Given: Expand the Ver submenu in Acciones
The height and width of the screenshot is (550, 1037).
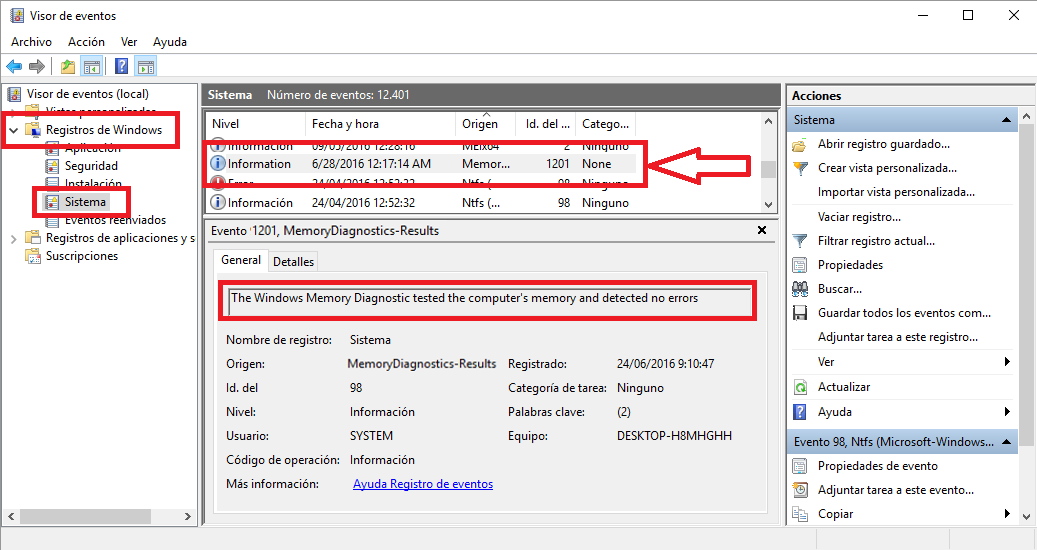Looking at the screenshot, I should tap(1007, 362).
